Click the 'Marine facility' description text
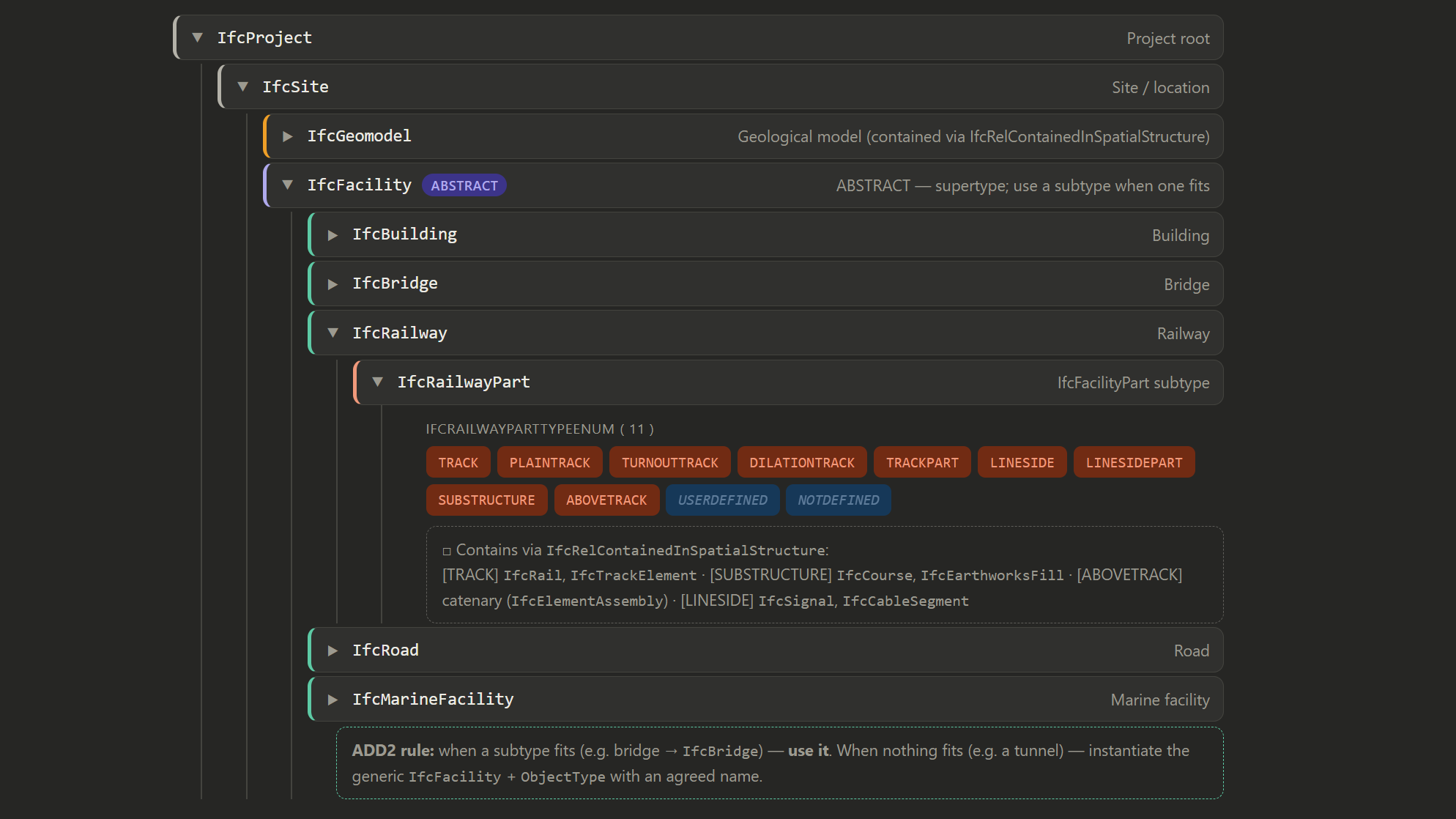The width and height of the screenshot is (1456, 819). click(1160, 700)
